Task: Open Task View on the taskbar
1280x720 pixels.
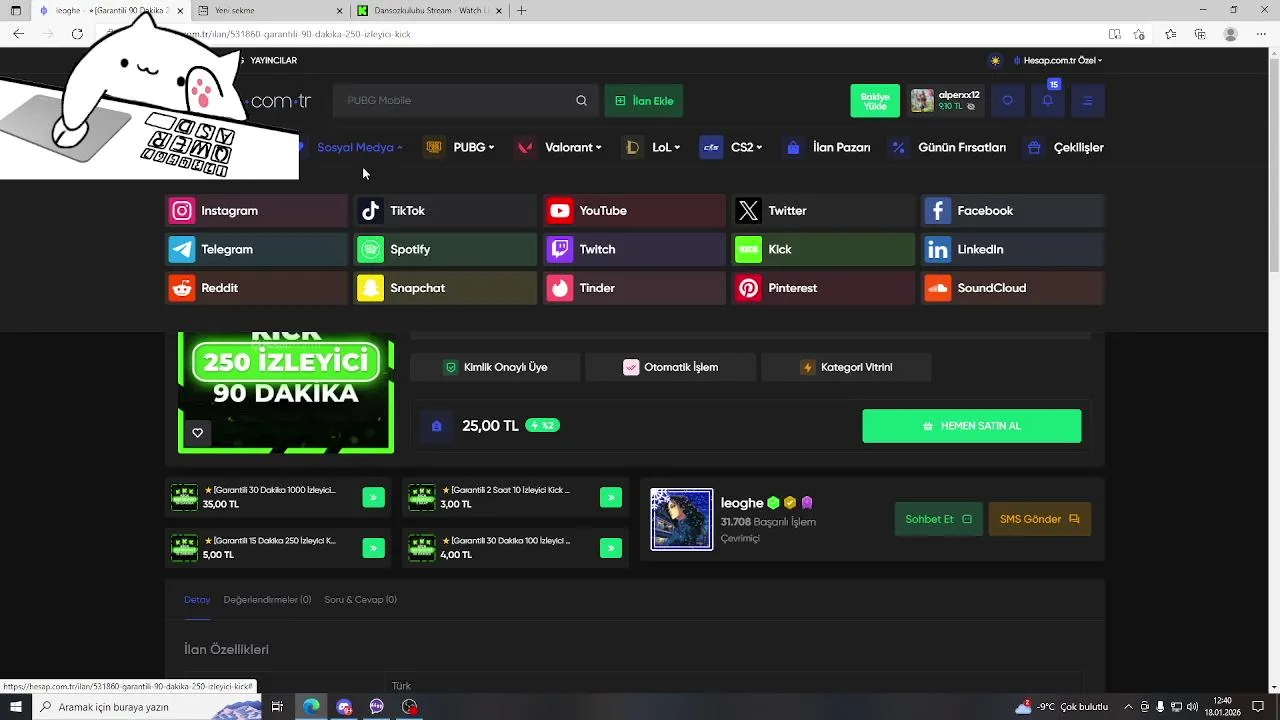Action: pyautogui.click(x=277, y=707)
